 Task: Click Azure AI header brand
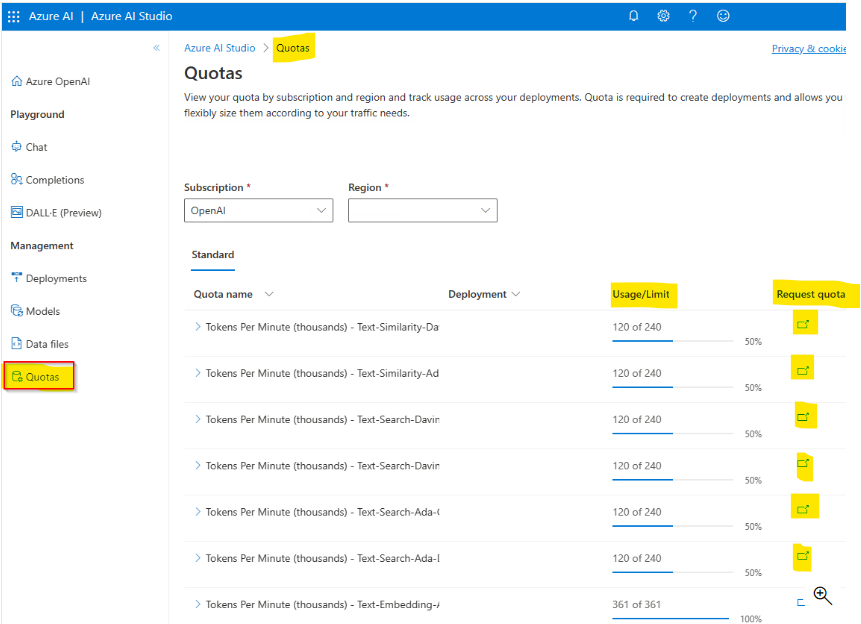(x=51, y=16)
